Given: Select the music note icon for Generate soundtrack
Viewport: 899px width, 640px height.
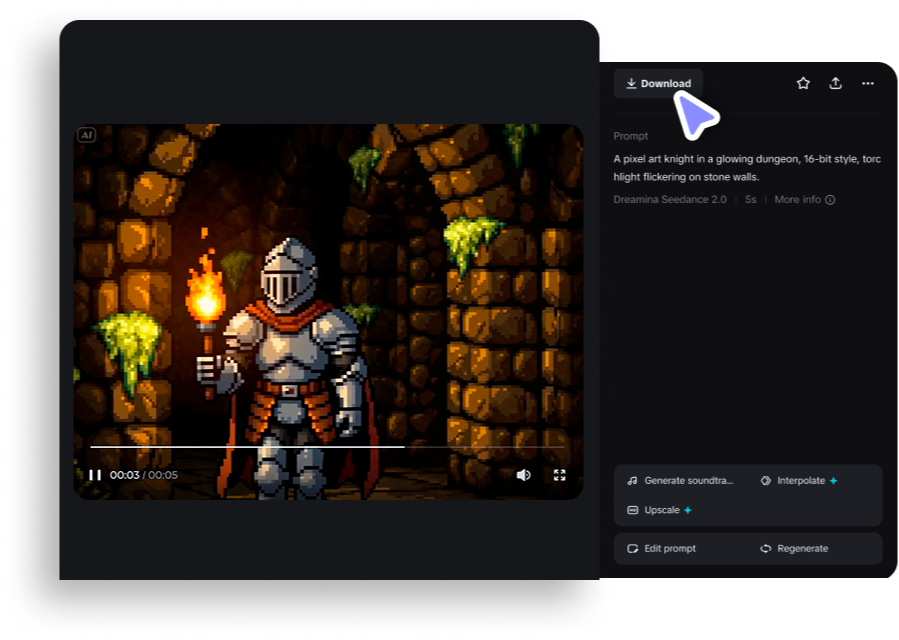Looking at the screenshot, I should click(x=632, y=480).
